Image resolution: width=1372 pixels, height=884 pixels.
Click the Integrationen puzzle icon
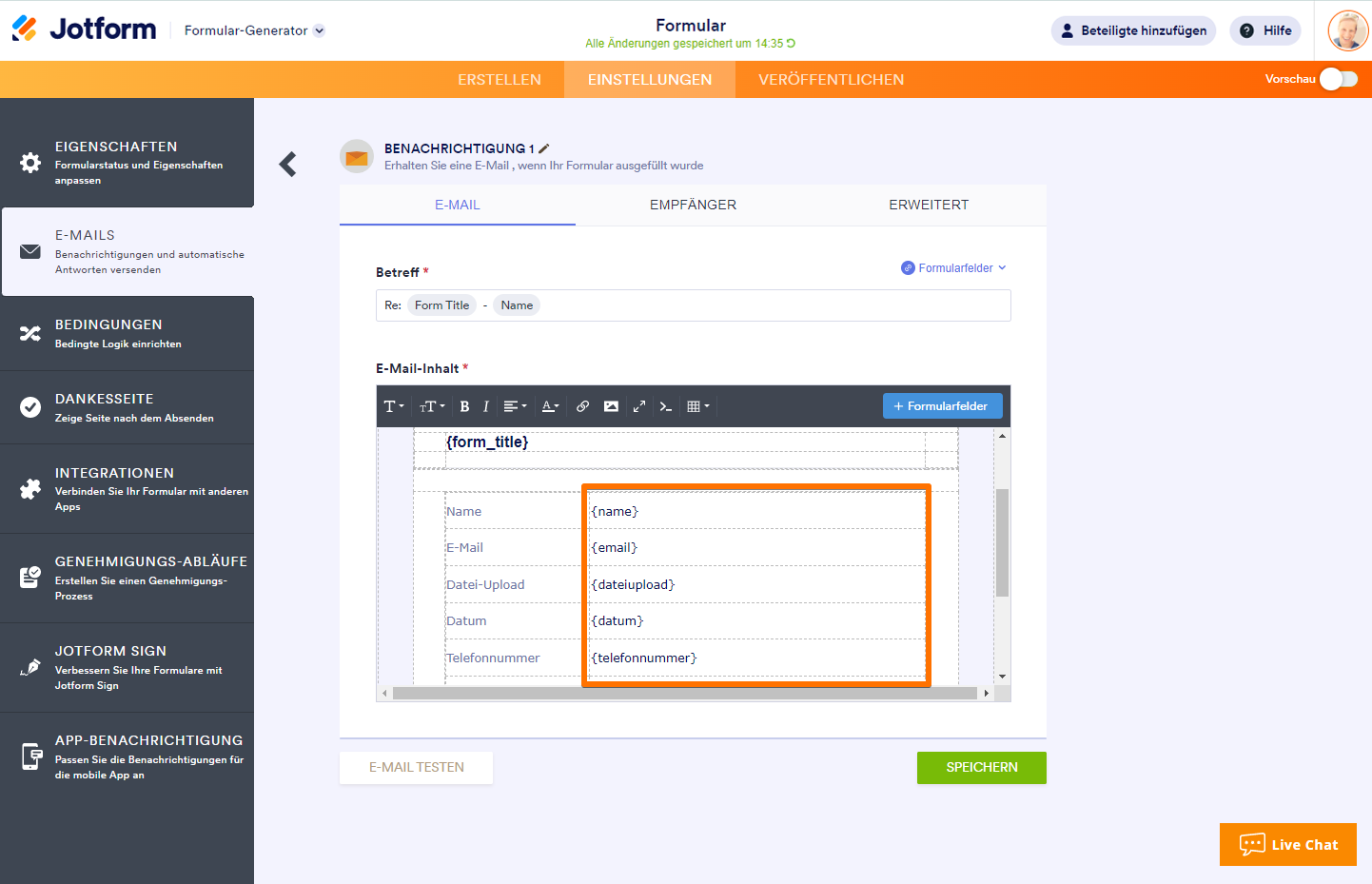[30, 489]
